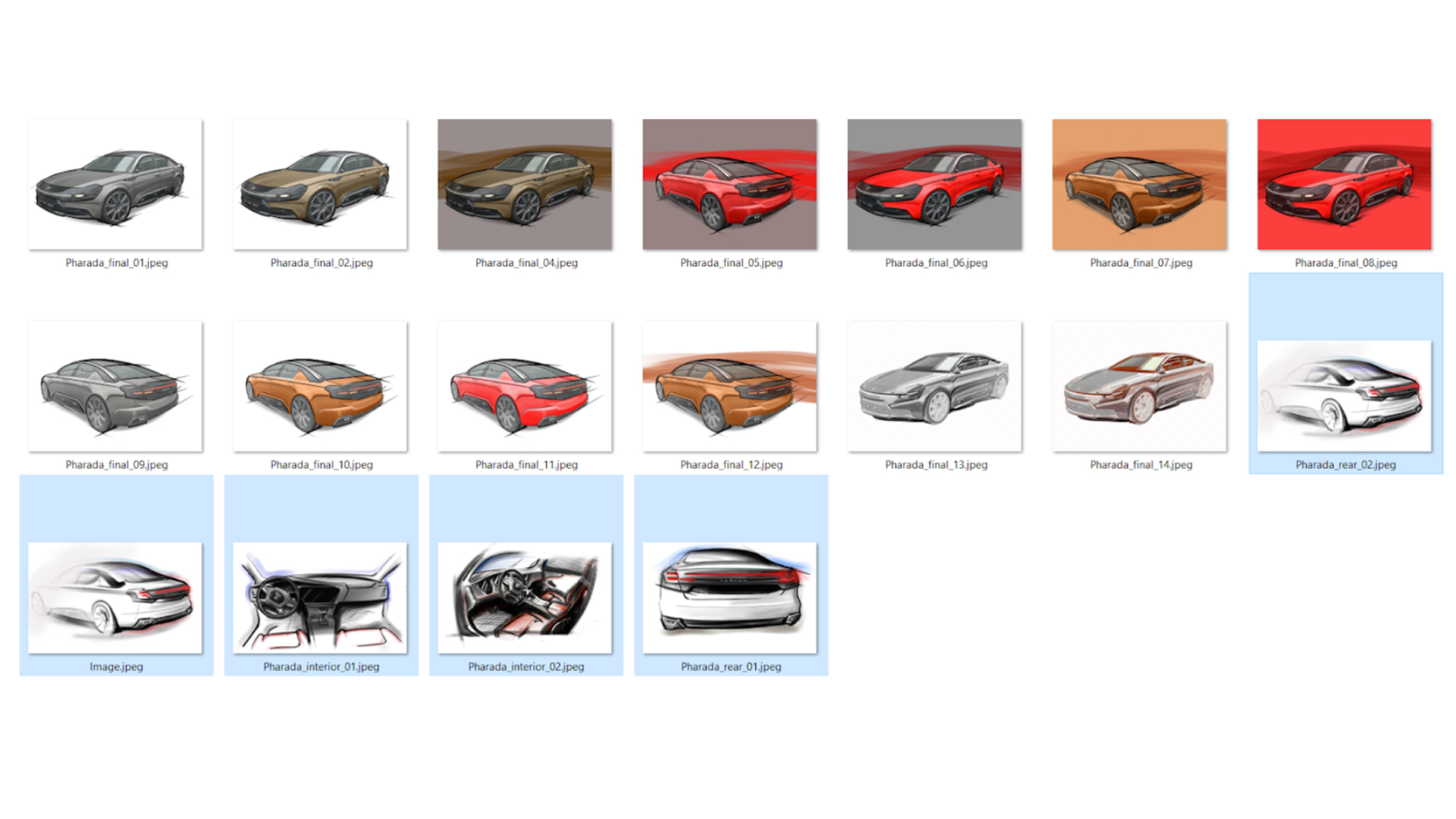Select the Image.jpeg thumbnail

pyautogui.click(x=115, y=598)
